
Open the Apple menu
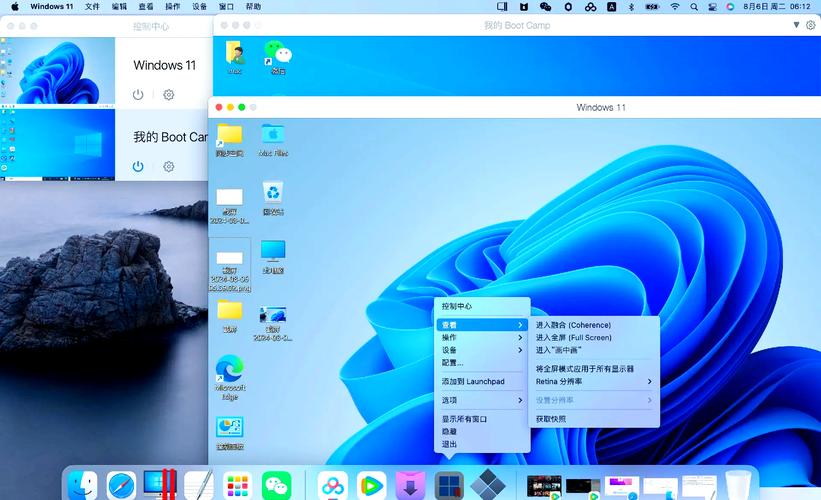coord(15,7)
